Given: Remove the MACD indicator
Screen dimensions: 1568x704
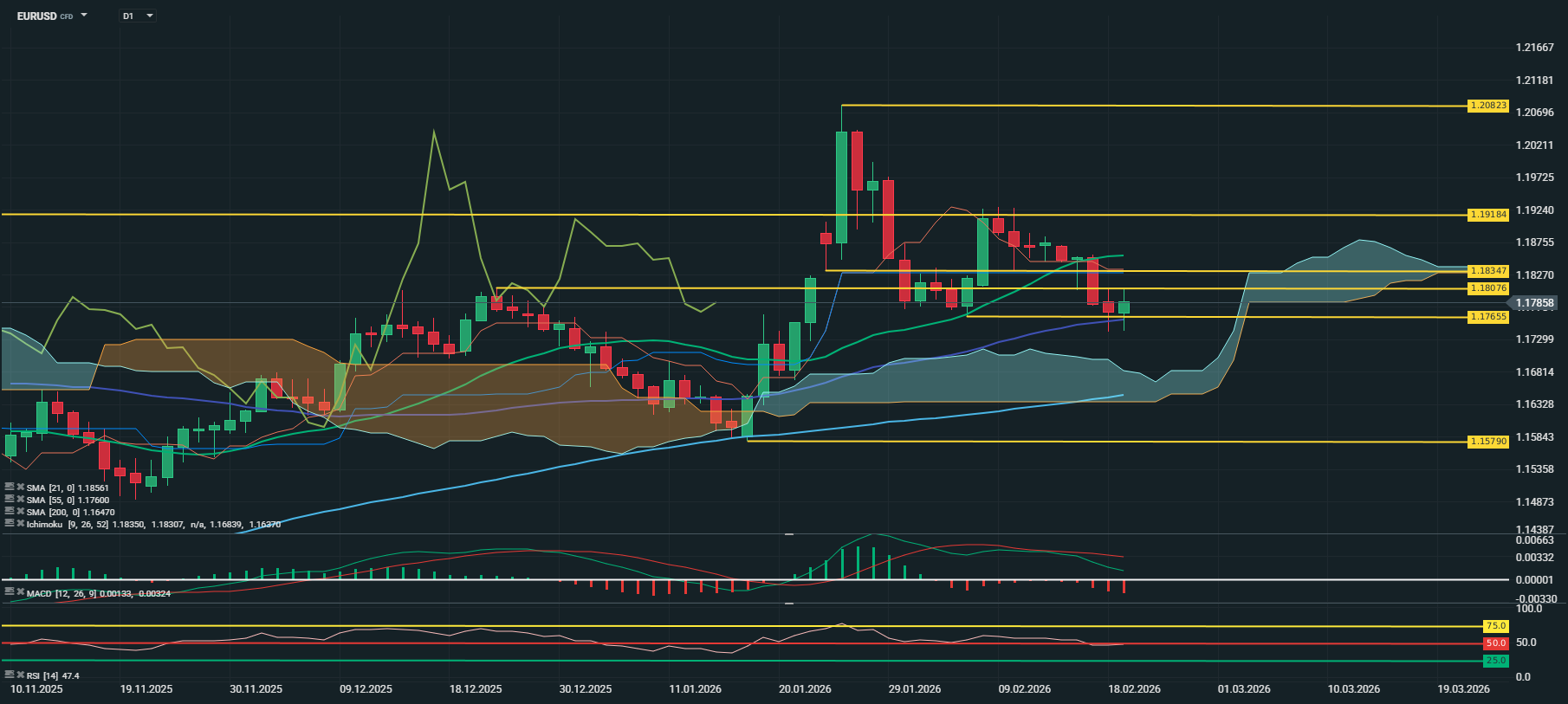Looking at the screenshot, I should pyautogui.click(x=20, y=592).
